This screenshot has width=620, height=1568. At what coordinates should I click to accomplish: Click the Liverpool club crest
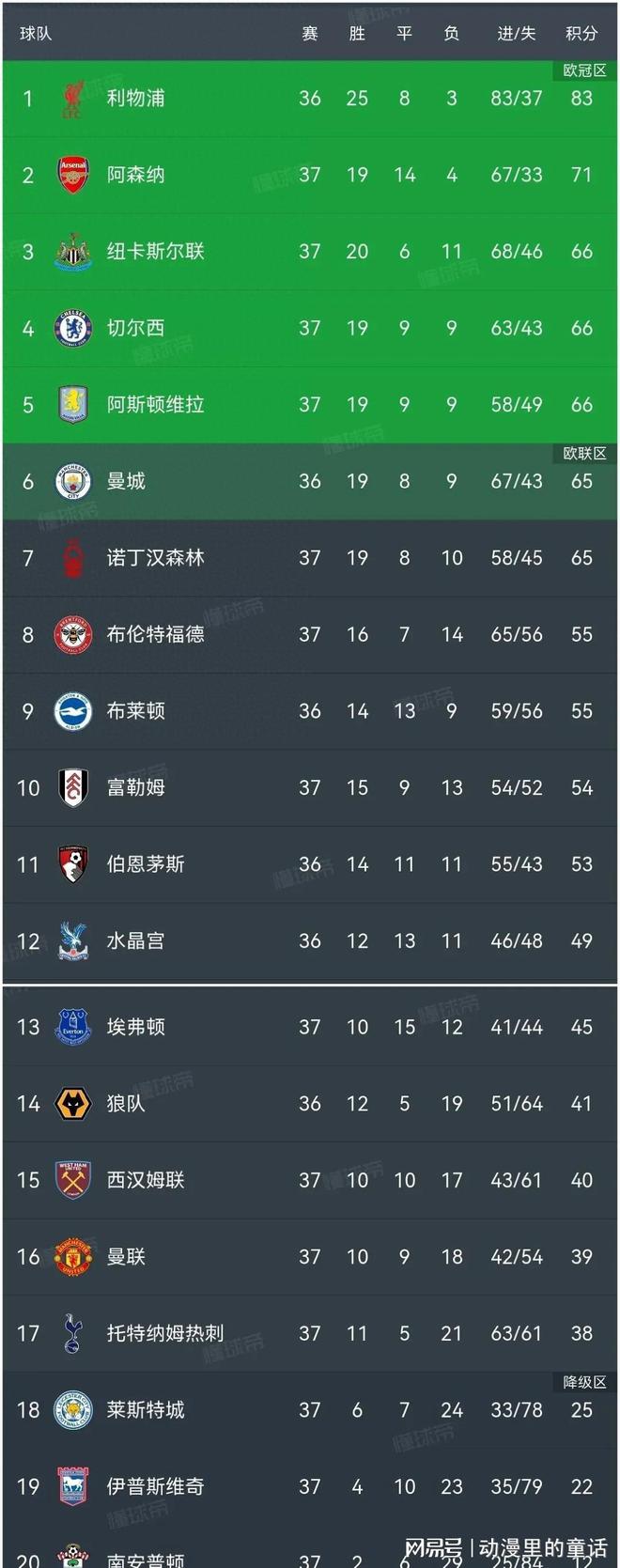[x=73, y=98]
